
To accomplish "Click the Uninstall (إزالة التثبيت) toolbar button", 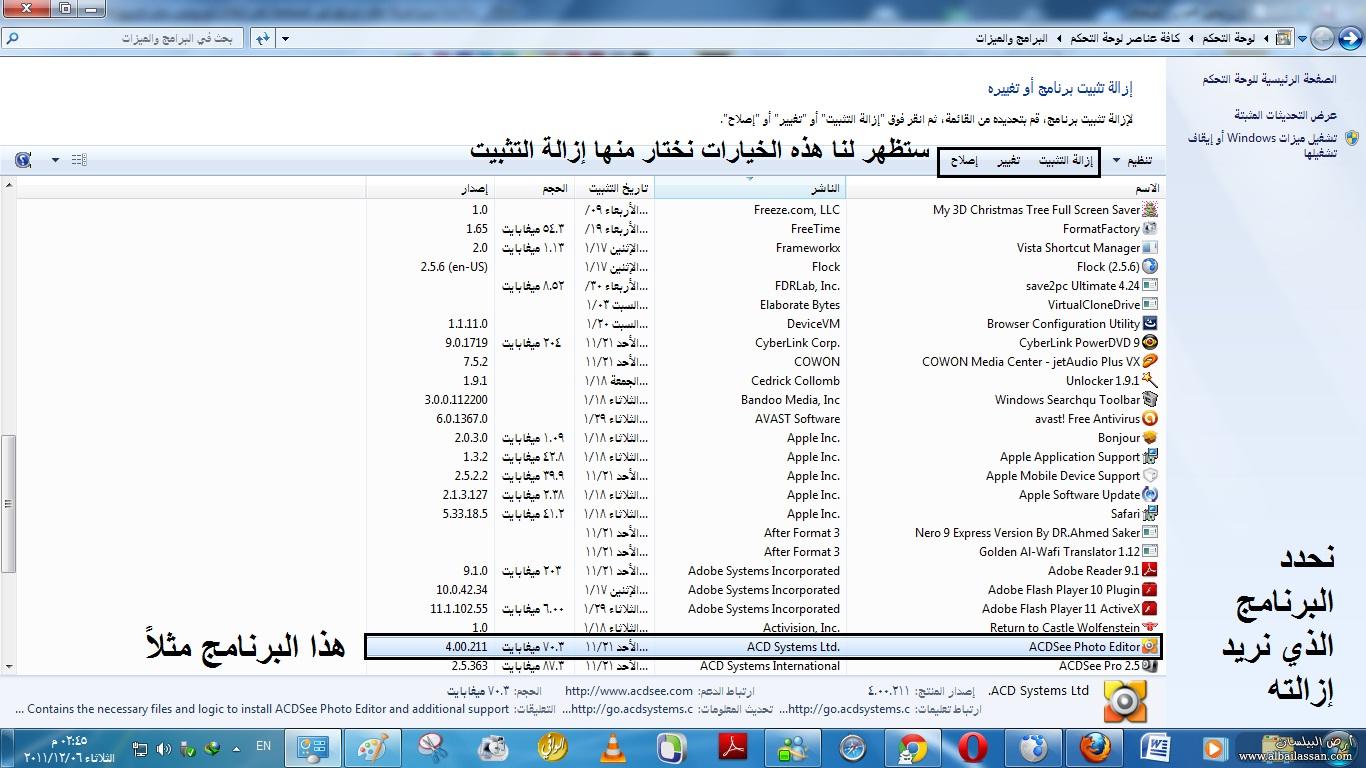I will coord(1064,160).
